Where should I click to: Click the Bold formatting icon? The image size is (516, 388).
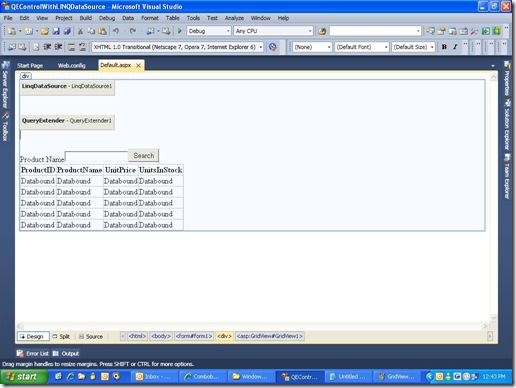pos(444,47)
